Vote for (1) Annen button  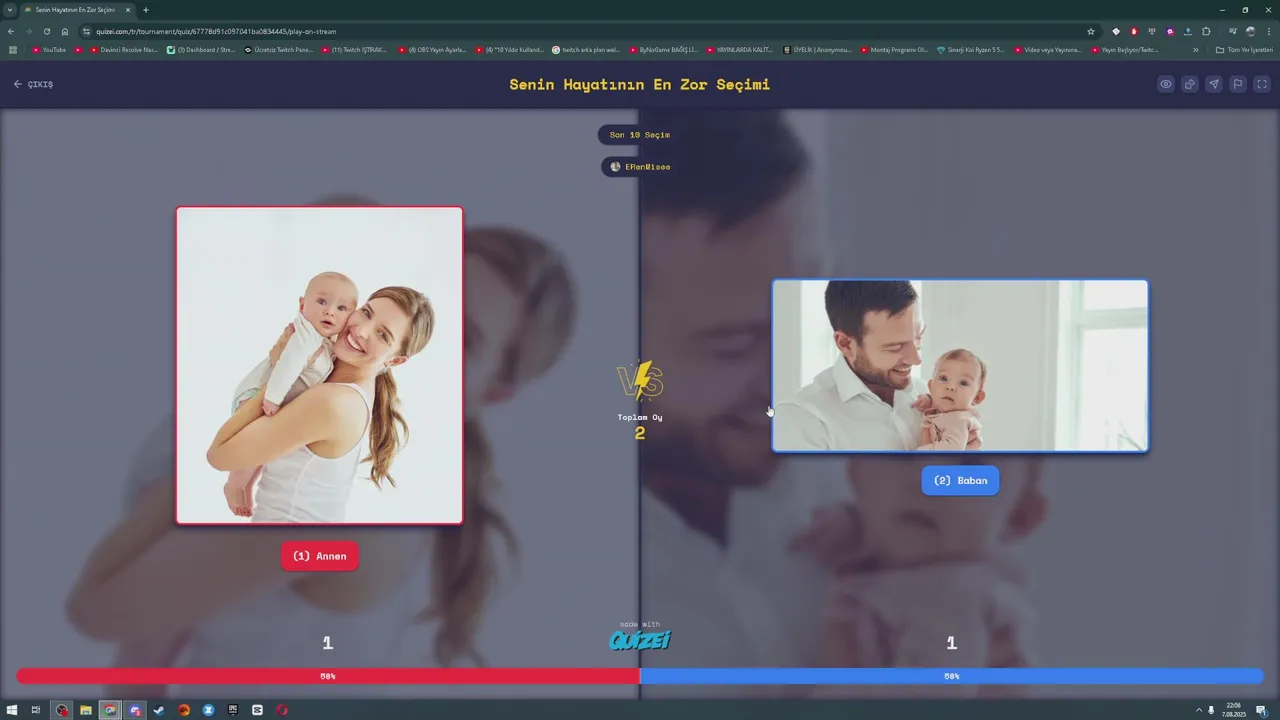320,556
